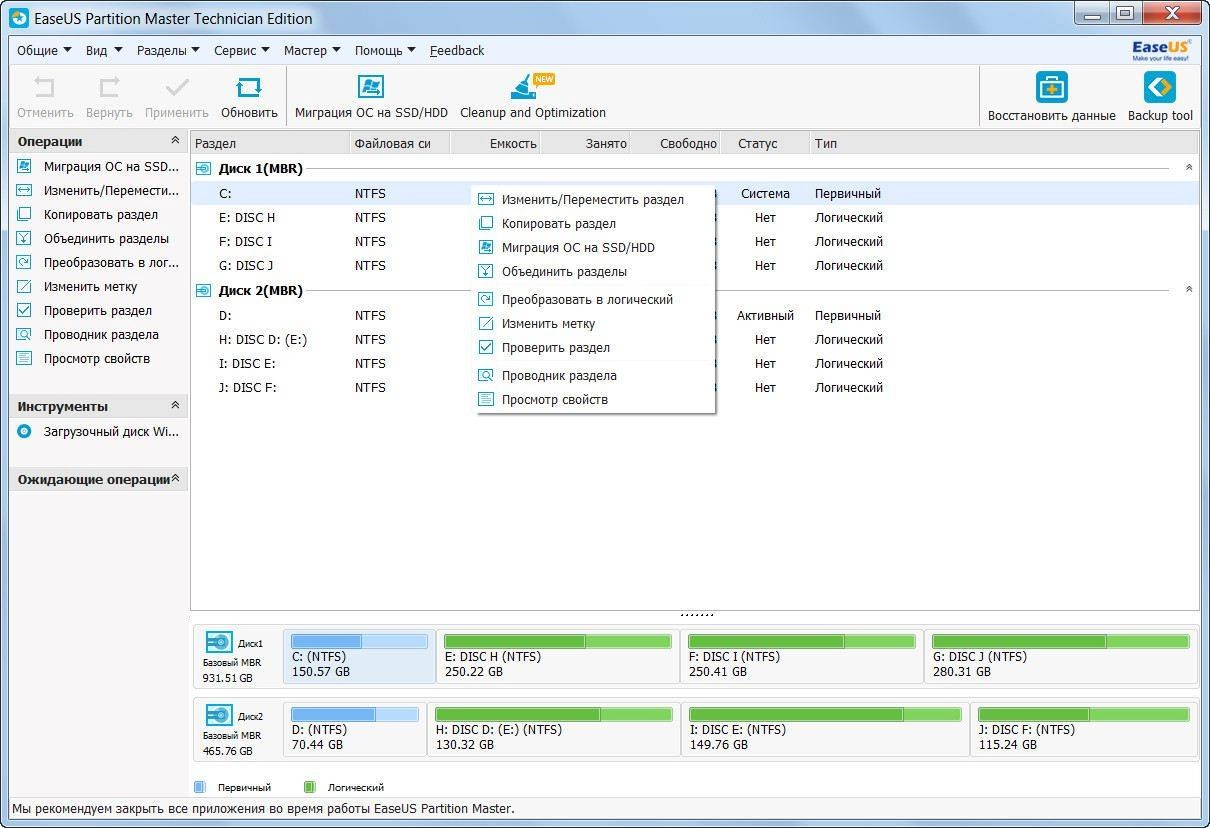Click the sidebar icon beside Копировать раздел
This screenshot has height=828, width=1210.
24,214
